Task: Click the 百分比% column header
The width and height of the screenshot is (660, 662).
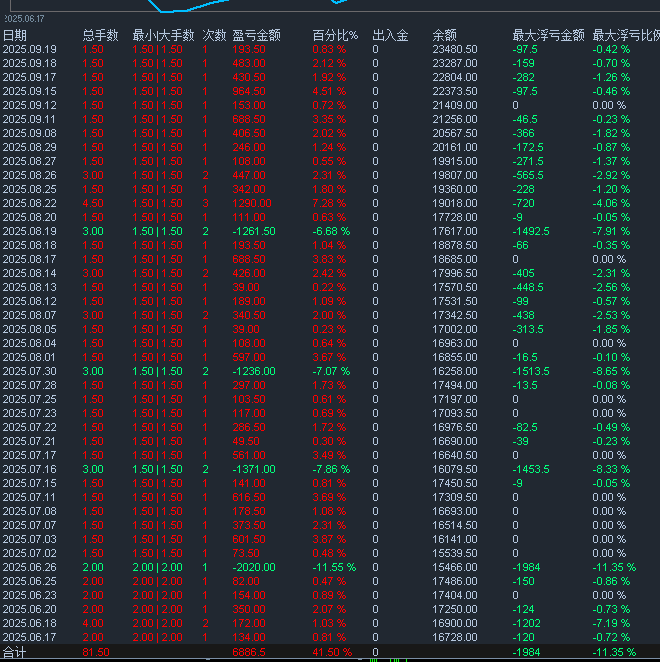Action: click(x=335, y=35)
